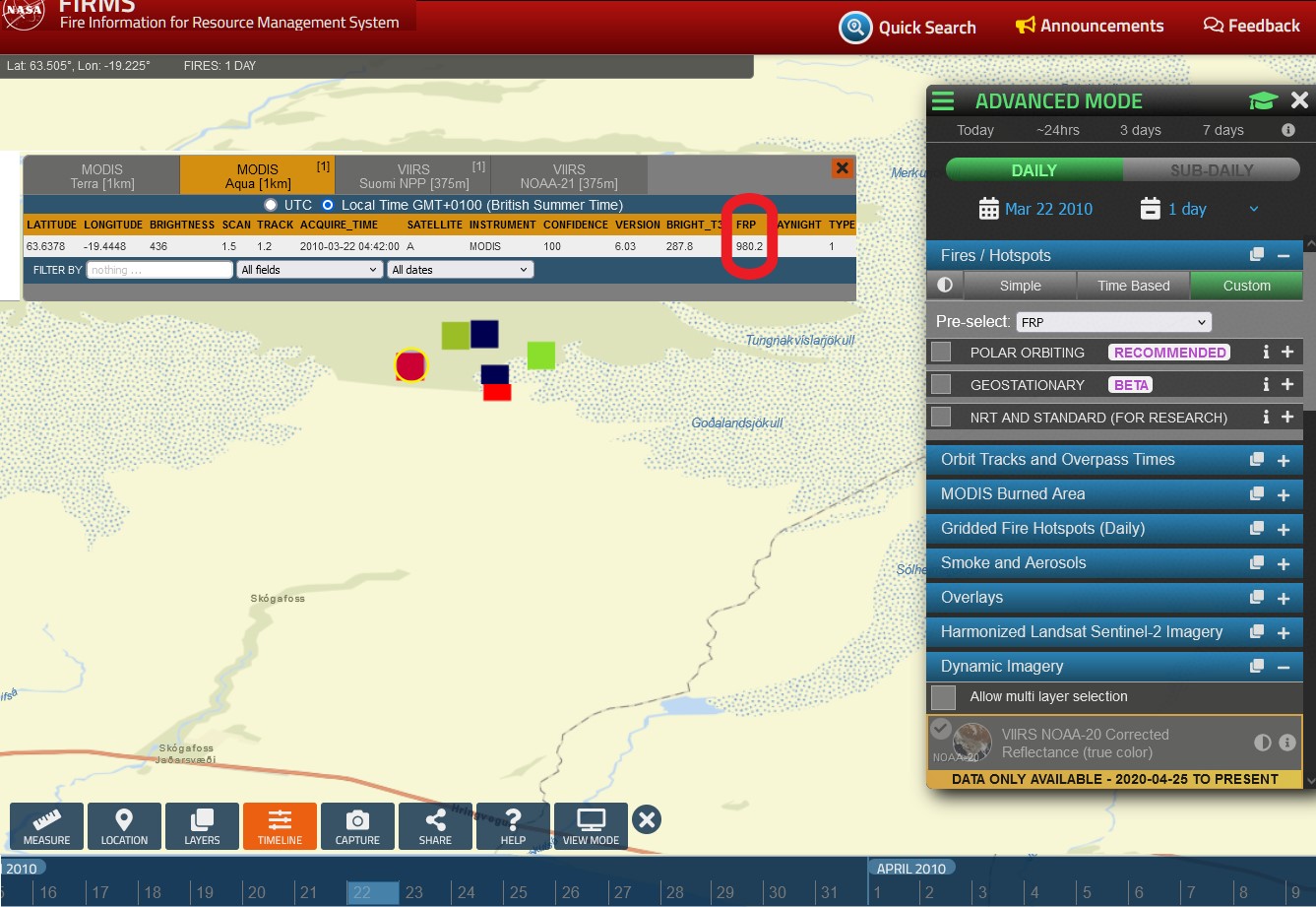Switch to DAILY mode toggle
The image size is (1316, 907).
click(x=1034, y=170)
